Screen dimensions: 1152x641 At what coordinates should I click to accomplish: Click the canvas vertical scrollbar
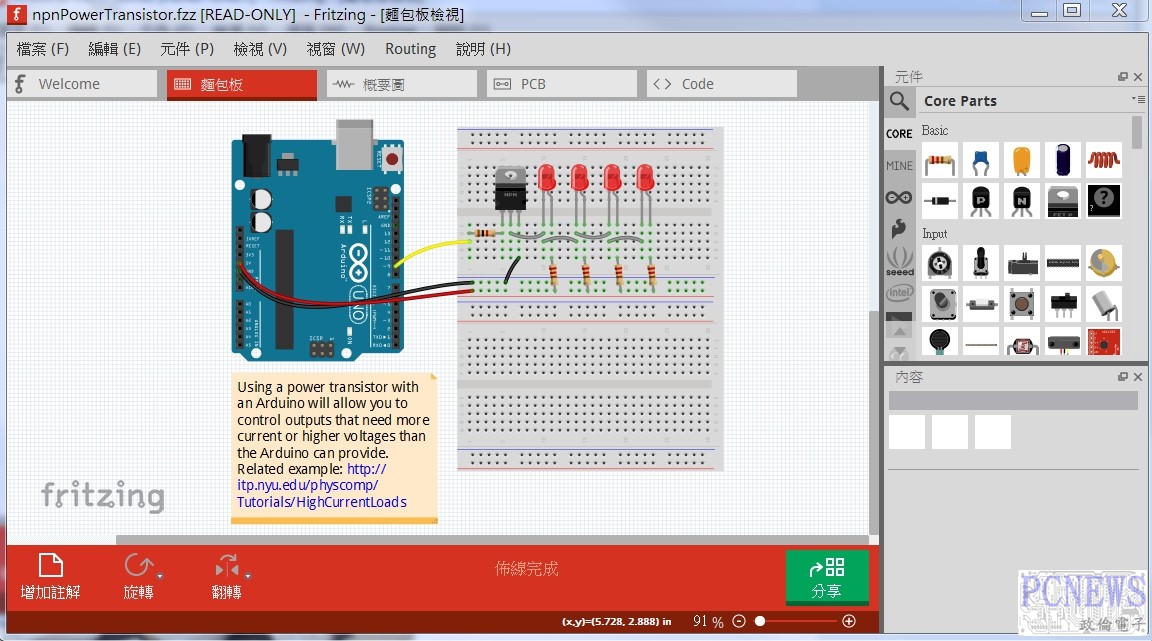click(x=874, y=423)
